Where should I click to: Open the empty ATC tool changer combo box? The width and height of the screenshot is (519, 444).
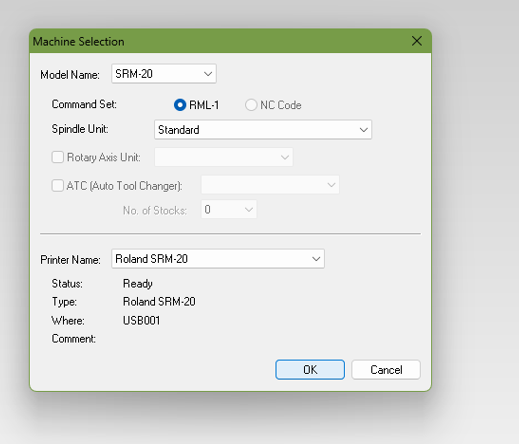[x=270, y=185]
